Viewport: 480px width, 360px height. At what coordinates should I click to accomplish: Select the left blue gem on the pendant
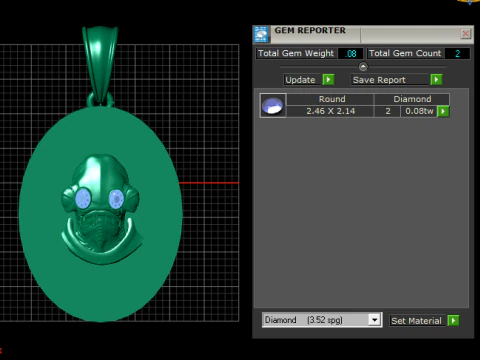click(x=83, y=199)
